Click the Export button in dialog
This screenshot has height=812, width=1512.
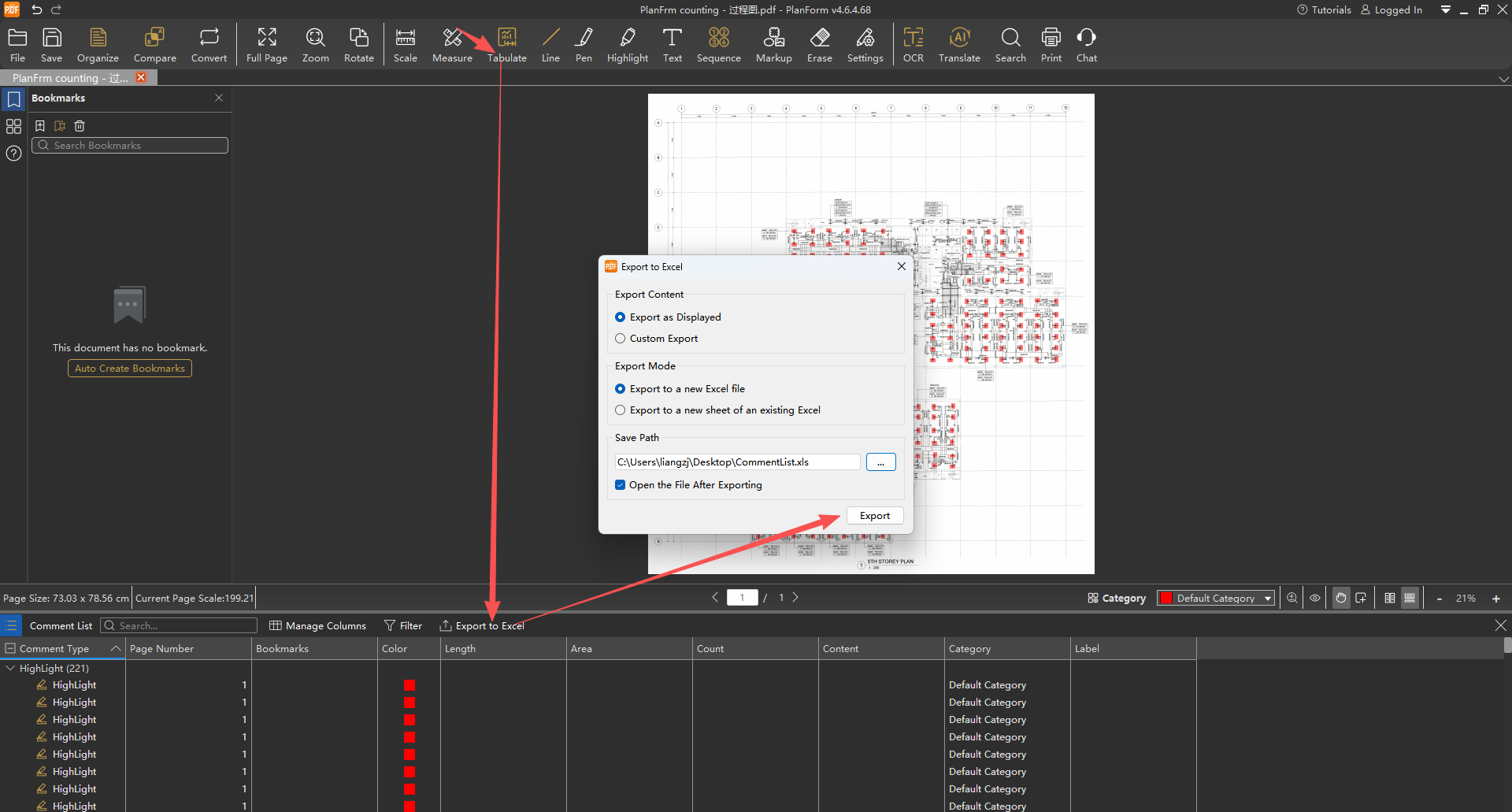click(x=874, y=516)
